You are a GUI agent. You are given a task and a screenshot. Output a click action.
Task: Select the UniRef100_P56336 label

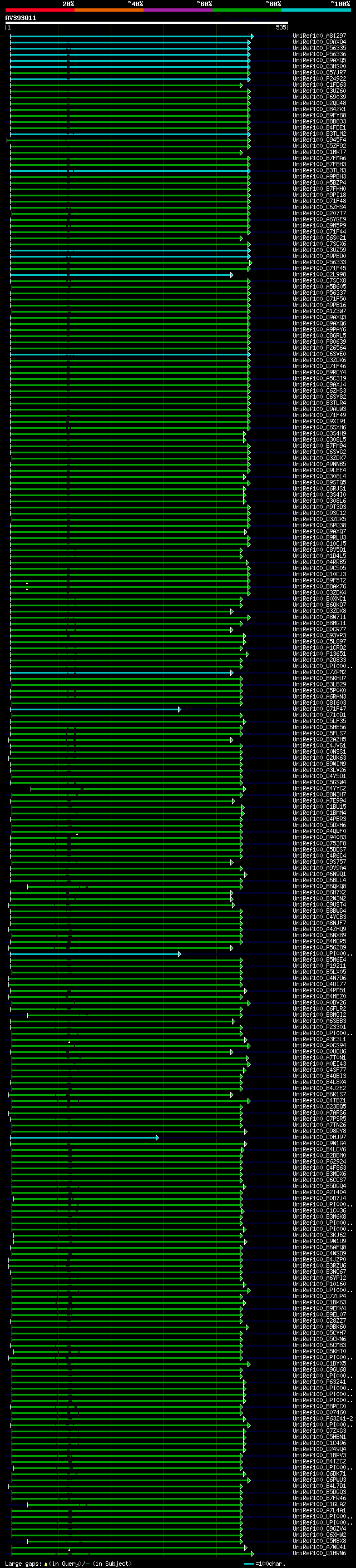click(x=319, y=55)
